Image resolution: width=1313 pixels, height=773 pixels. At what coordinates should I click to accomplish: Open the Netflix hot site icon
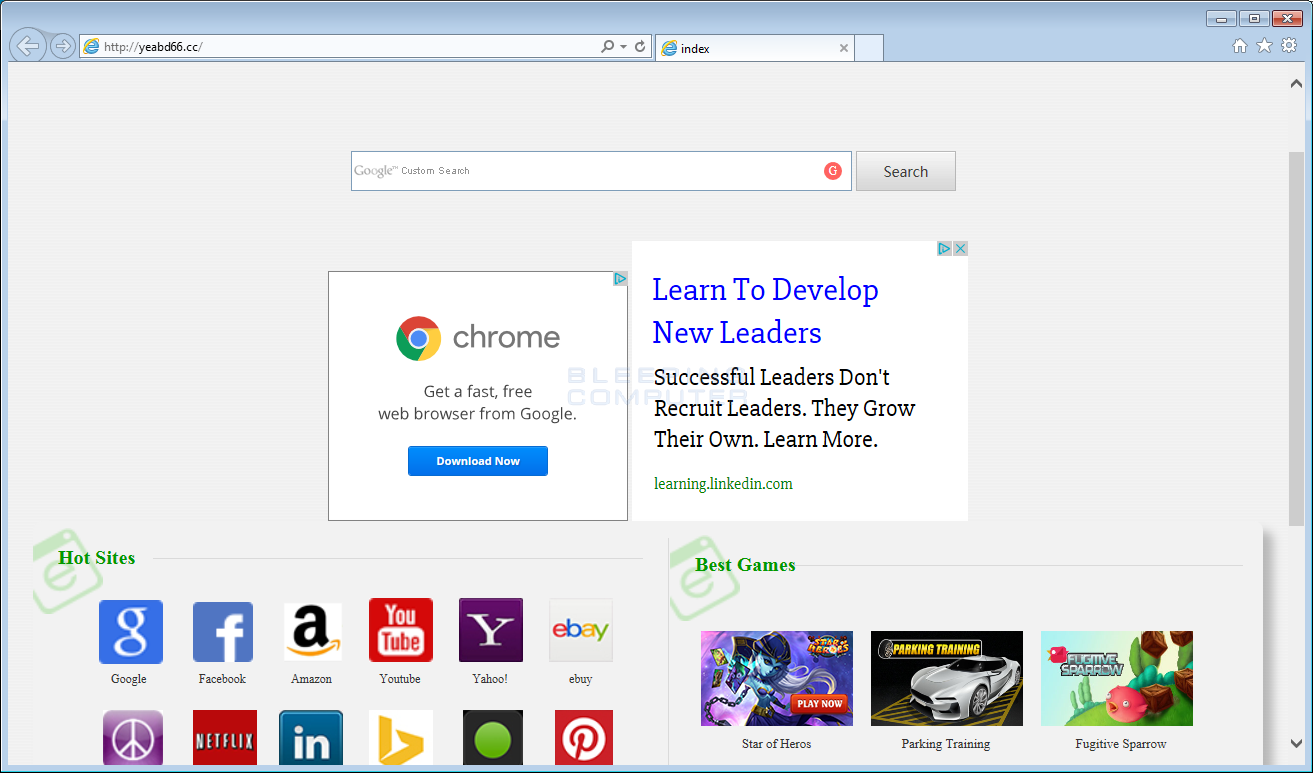pyautogui.click(x=225, y=739)
